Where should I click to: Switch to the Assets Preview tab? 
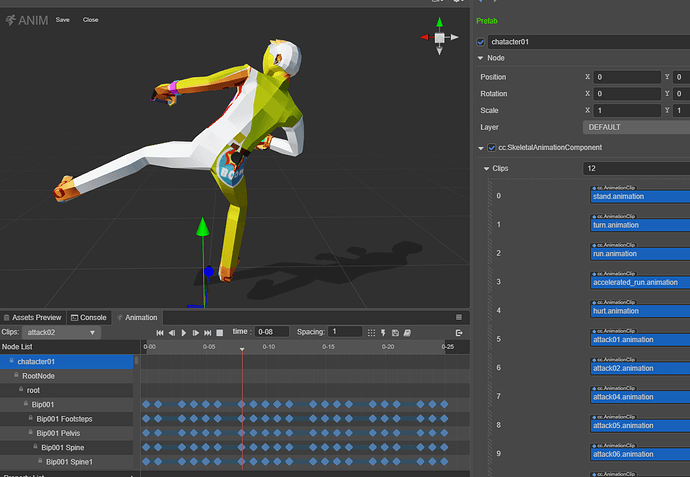(32, 317)
